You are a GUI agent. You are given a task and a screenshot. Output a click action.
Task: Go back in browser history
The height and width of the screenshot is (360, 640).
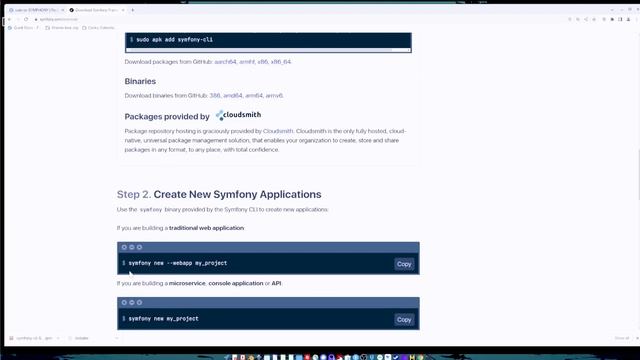tap(9, 19)
